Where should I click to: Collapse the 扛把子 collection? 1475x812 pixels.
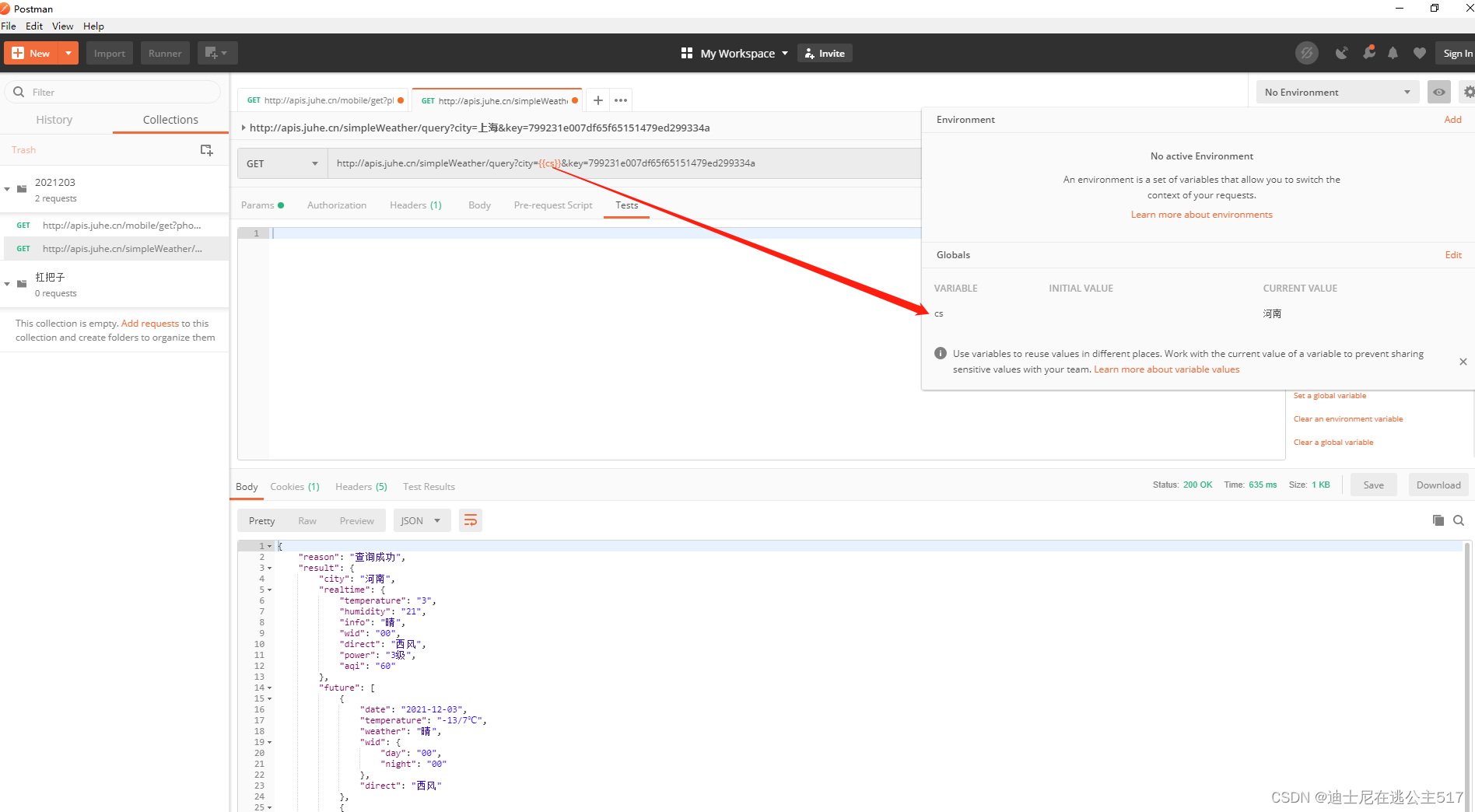pos(7,284)
